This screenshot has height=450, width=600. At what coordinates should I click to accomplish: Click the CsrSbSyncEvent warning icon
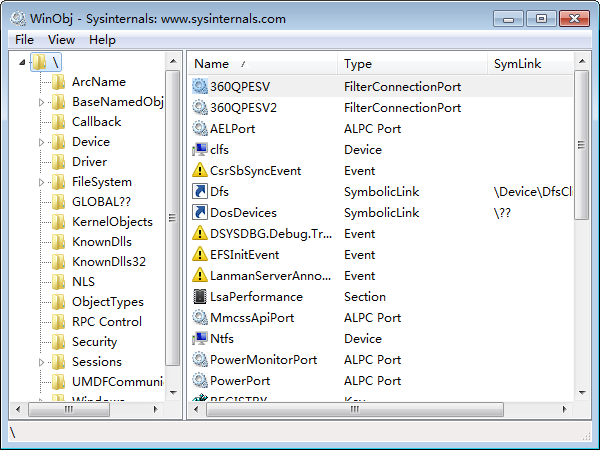200,170
